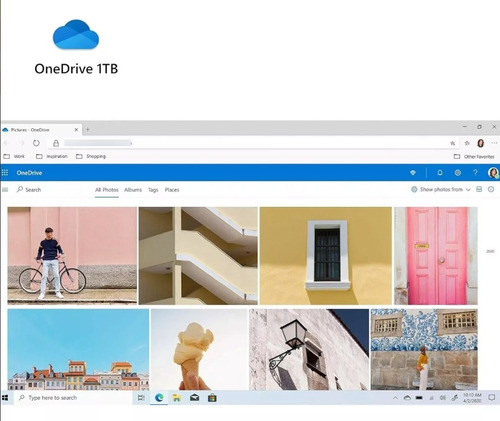This screenshot has height=421, width=500.
Task: Open Microsoft Store from the taskbar
Action: pyautogui.click(x=212, y=398)
